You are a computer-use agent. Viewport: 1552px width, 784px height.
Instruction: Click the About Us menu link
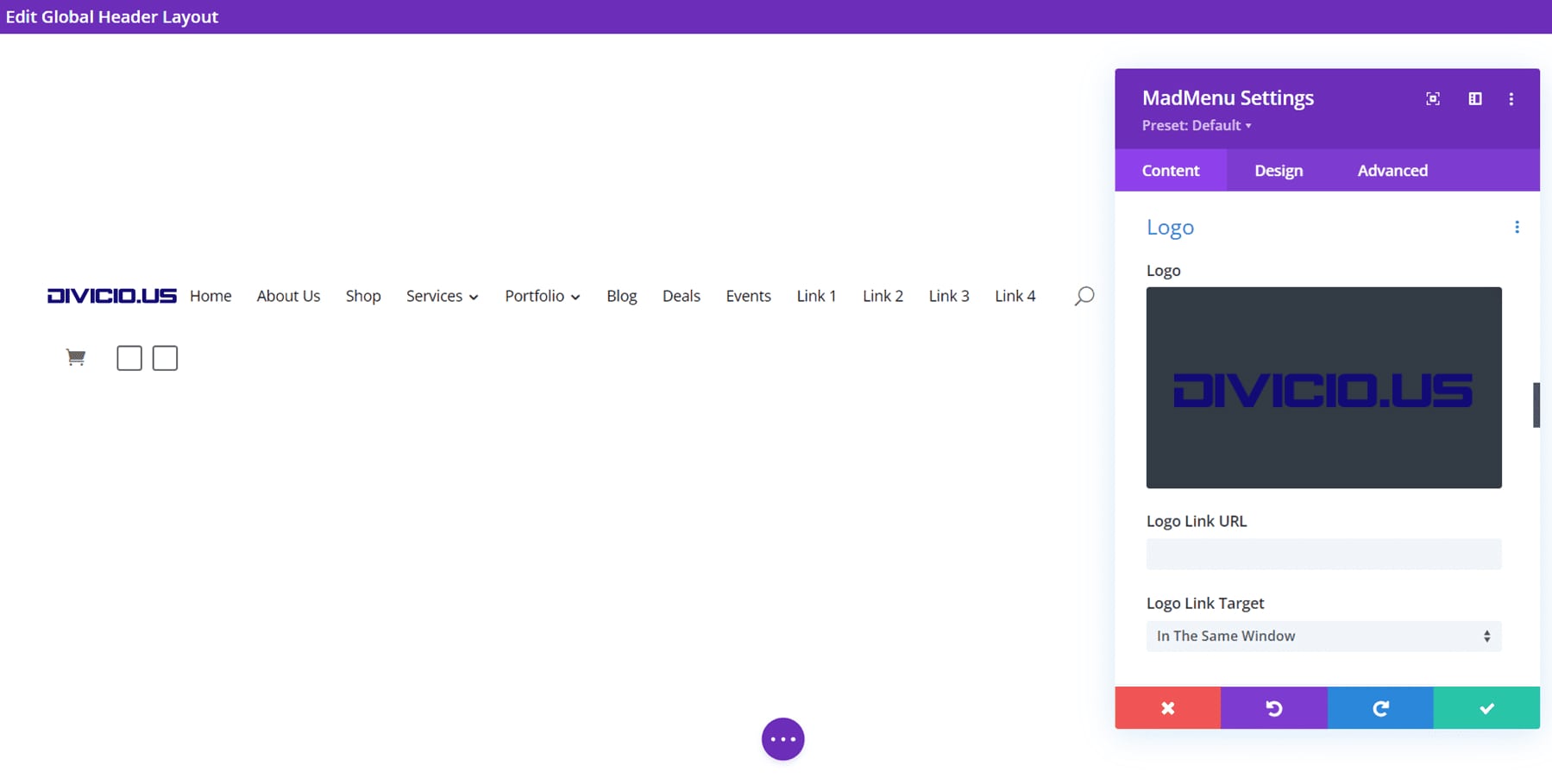click(288, 296)
